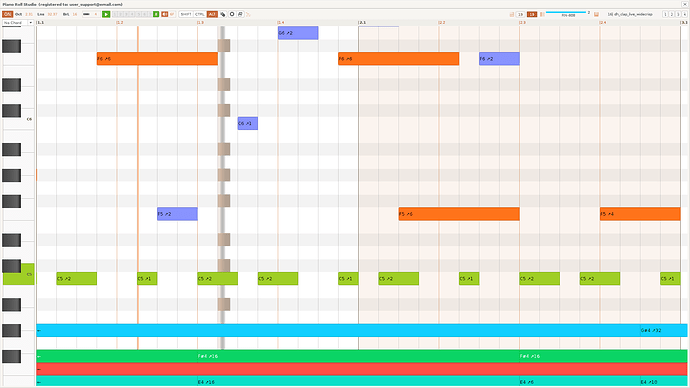Click the scissors cut icon in toolbar
The image size is (690, 388).
248,15
